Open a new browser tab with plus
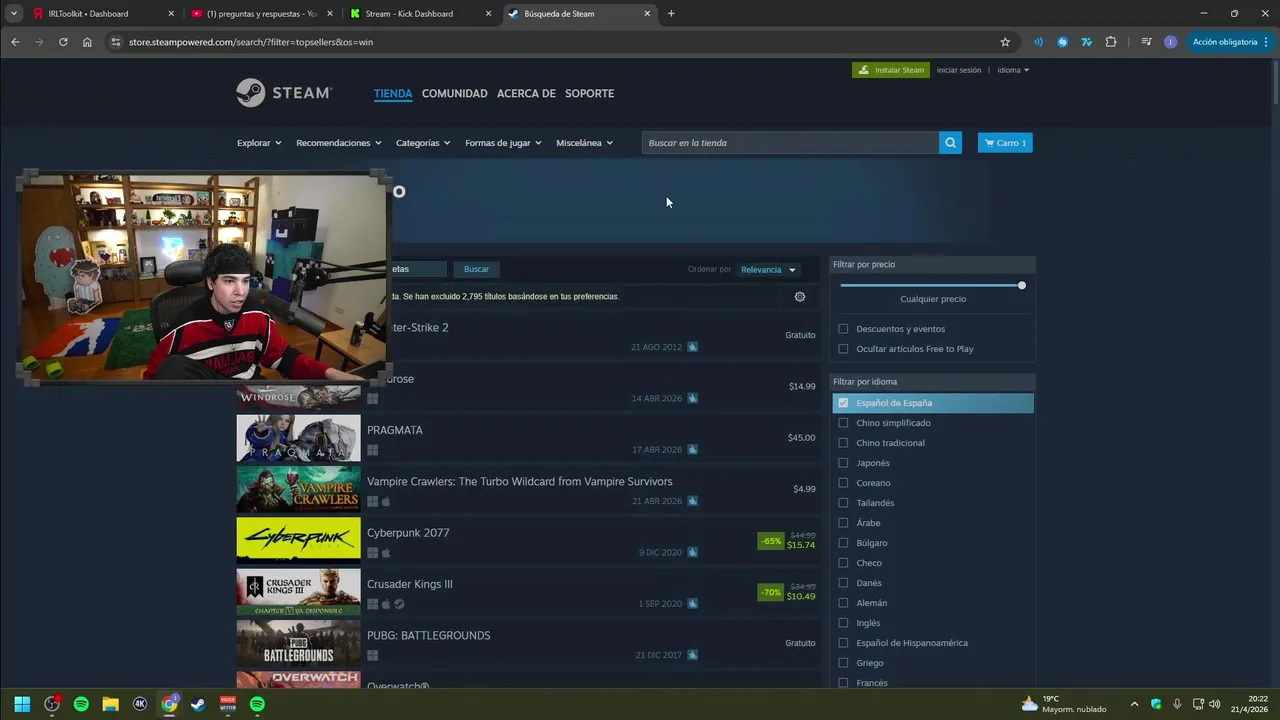This screenshot has width=1280, height=720. (671, 14)
